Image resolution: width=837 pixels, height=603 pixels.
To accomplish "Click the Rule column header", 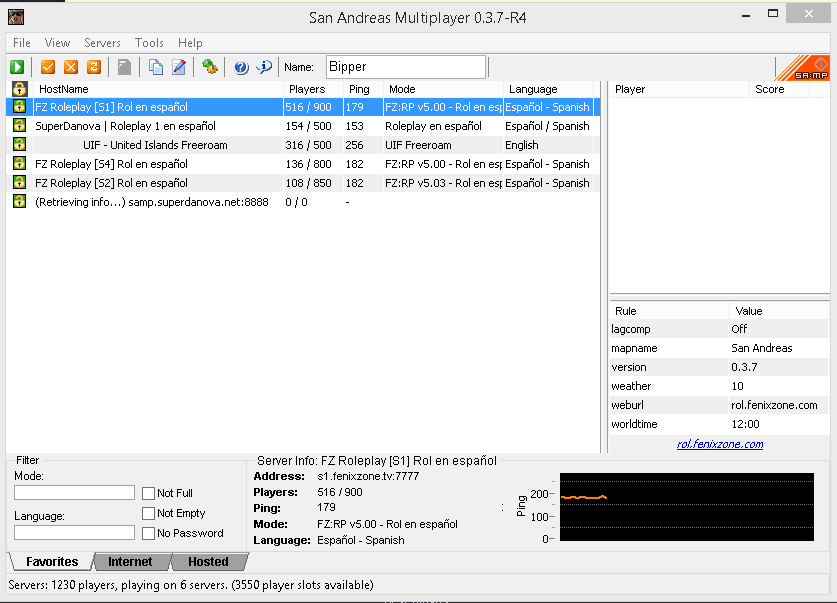I will 669,311.
